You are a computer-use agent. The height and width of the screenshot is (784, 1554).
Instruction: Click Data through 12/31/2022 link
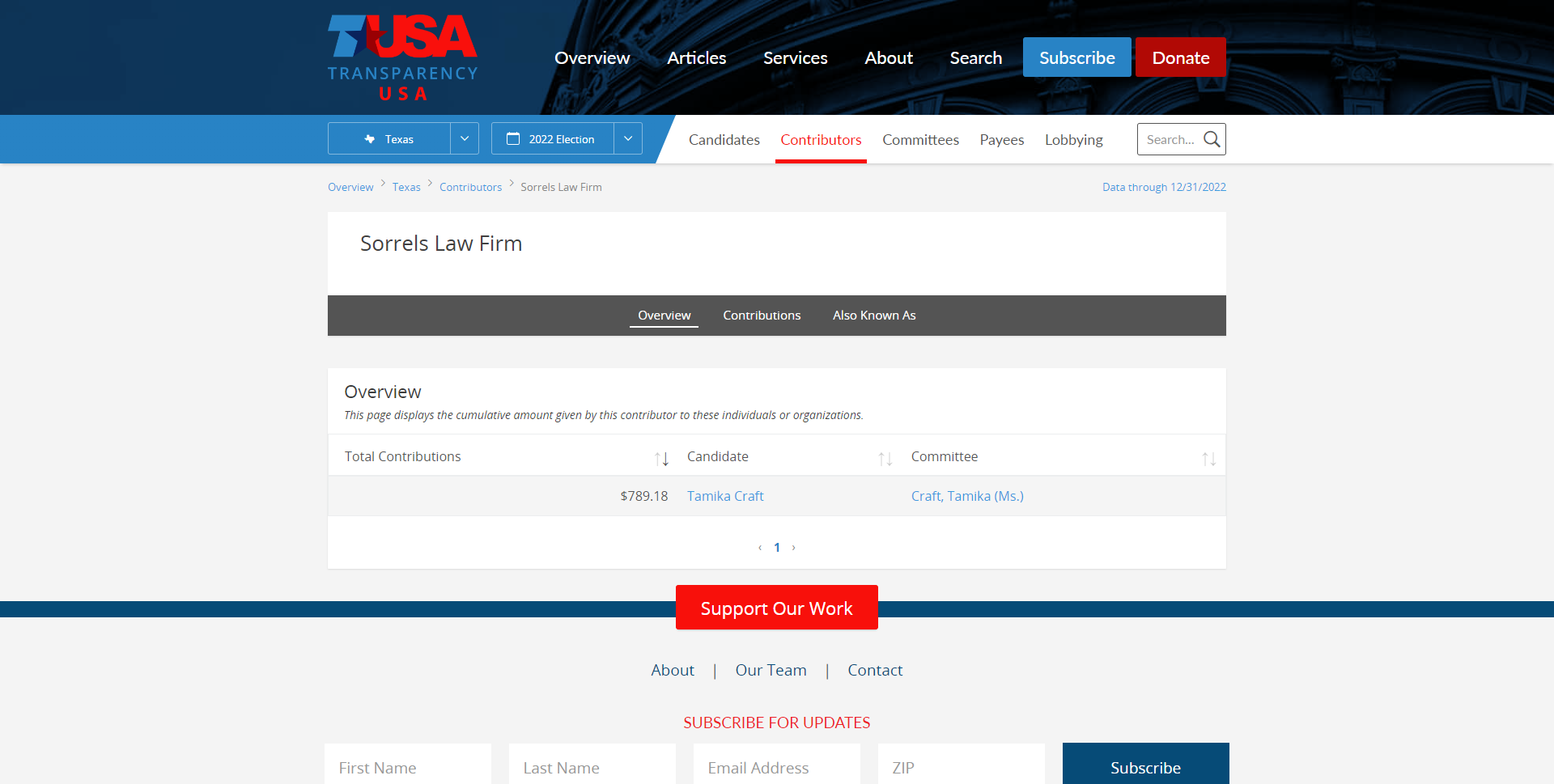click(1164, 187)
